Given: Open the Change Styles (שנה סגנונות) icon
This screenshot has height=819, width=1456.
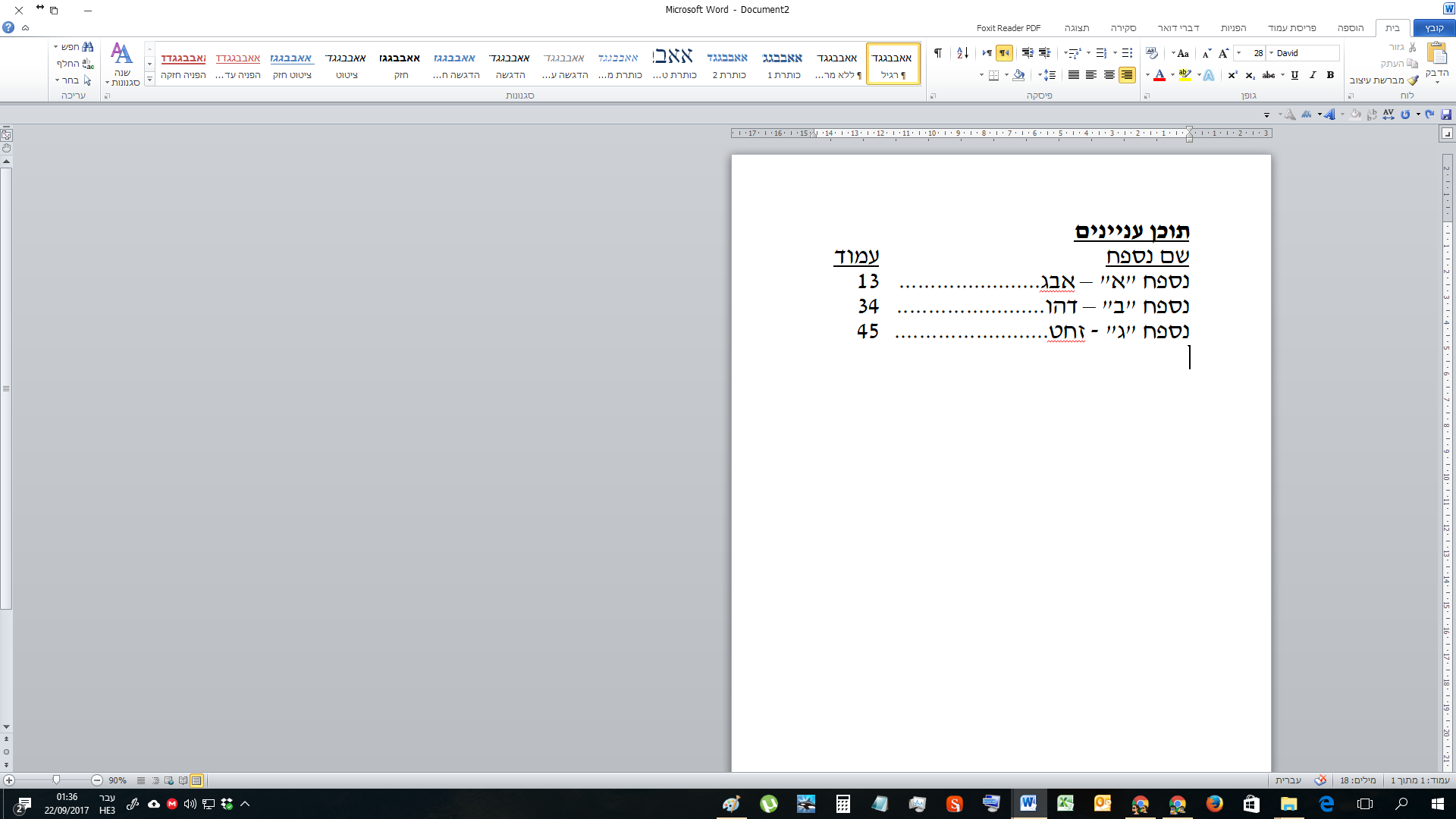Looking at the screenshot, I should pos(122,64).
